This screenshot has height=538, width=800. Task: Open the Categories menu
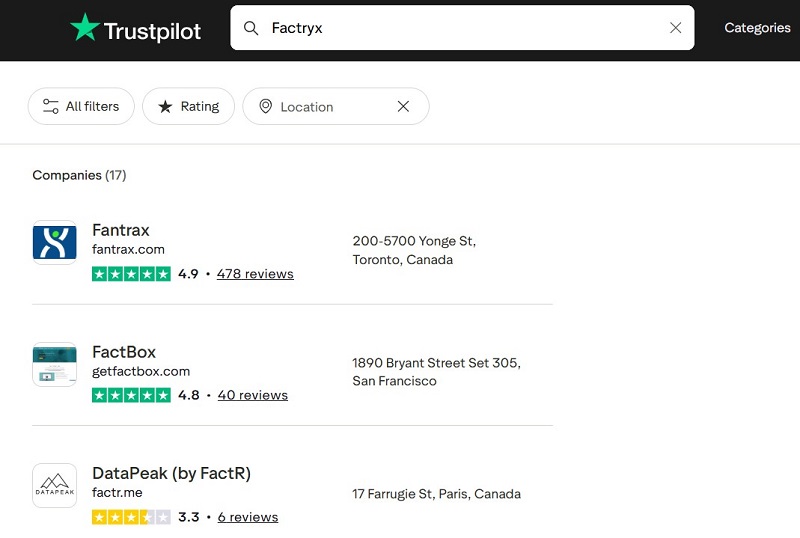pyautogui.click(x=757, y=28)
